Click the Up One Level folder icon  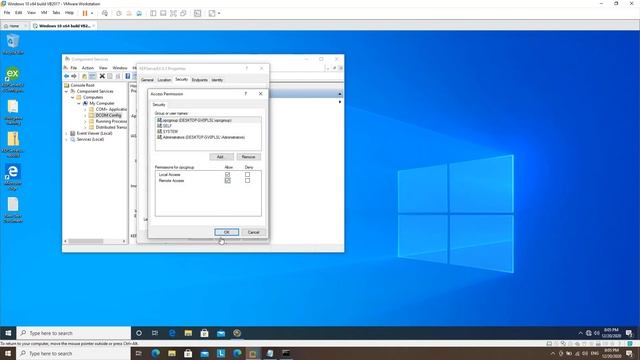[84, 76]
